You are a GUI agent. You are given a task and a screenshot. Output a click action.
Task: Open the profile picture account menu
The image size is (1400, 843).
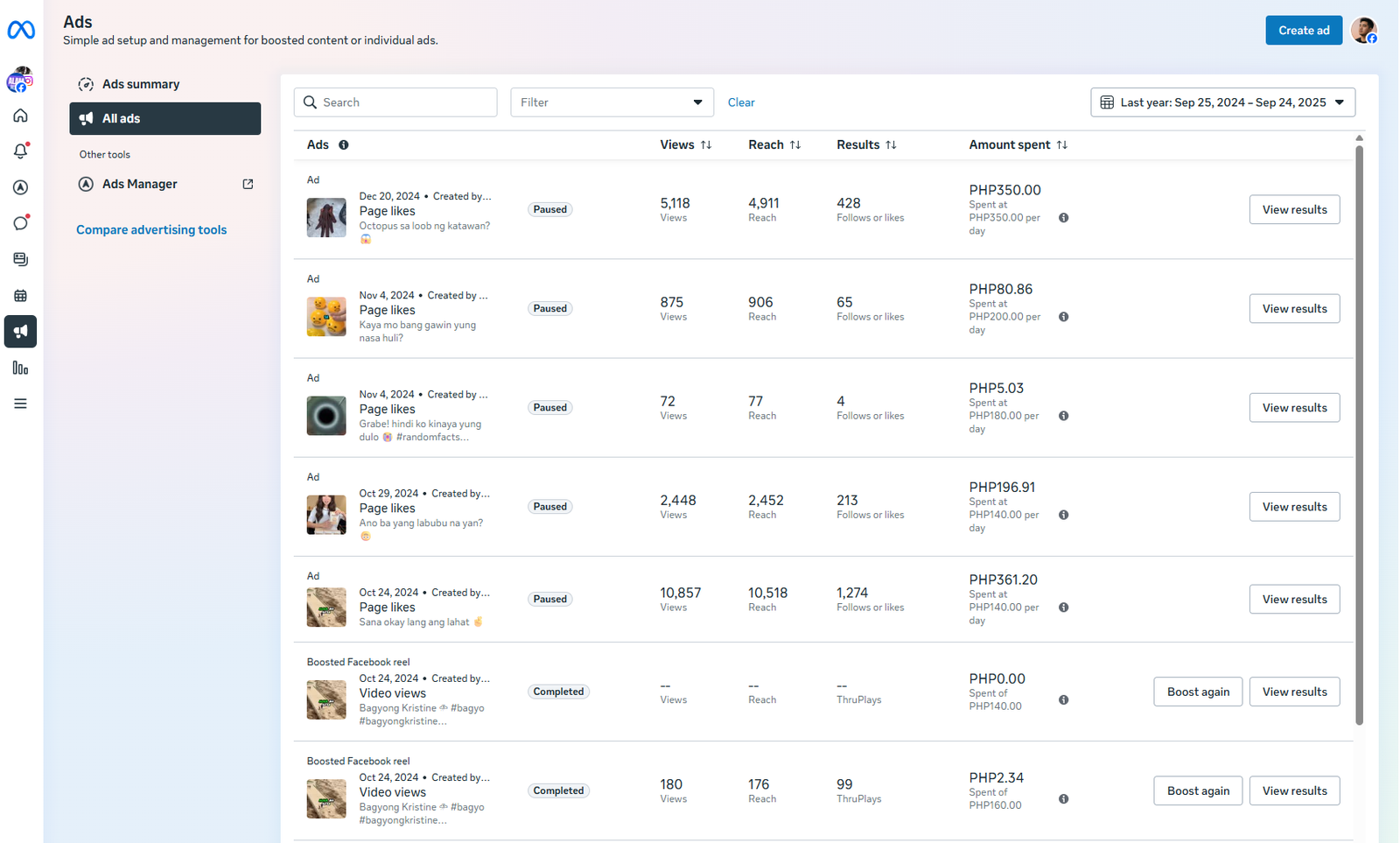(1363, 31)
